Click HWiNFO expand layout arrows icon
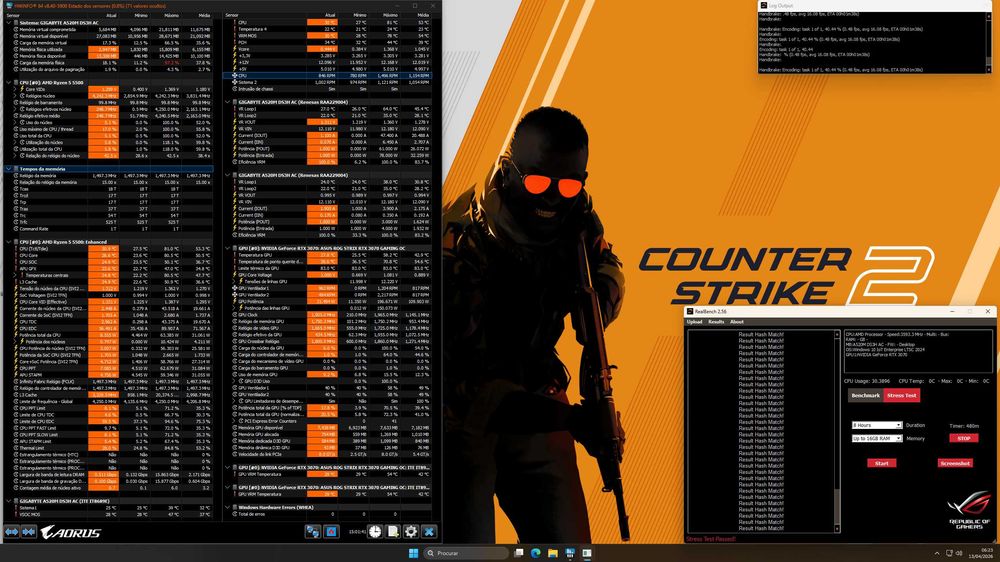The height and width of the screenshot is (562, 1000). coord(11,531)
